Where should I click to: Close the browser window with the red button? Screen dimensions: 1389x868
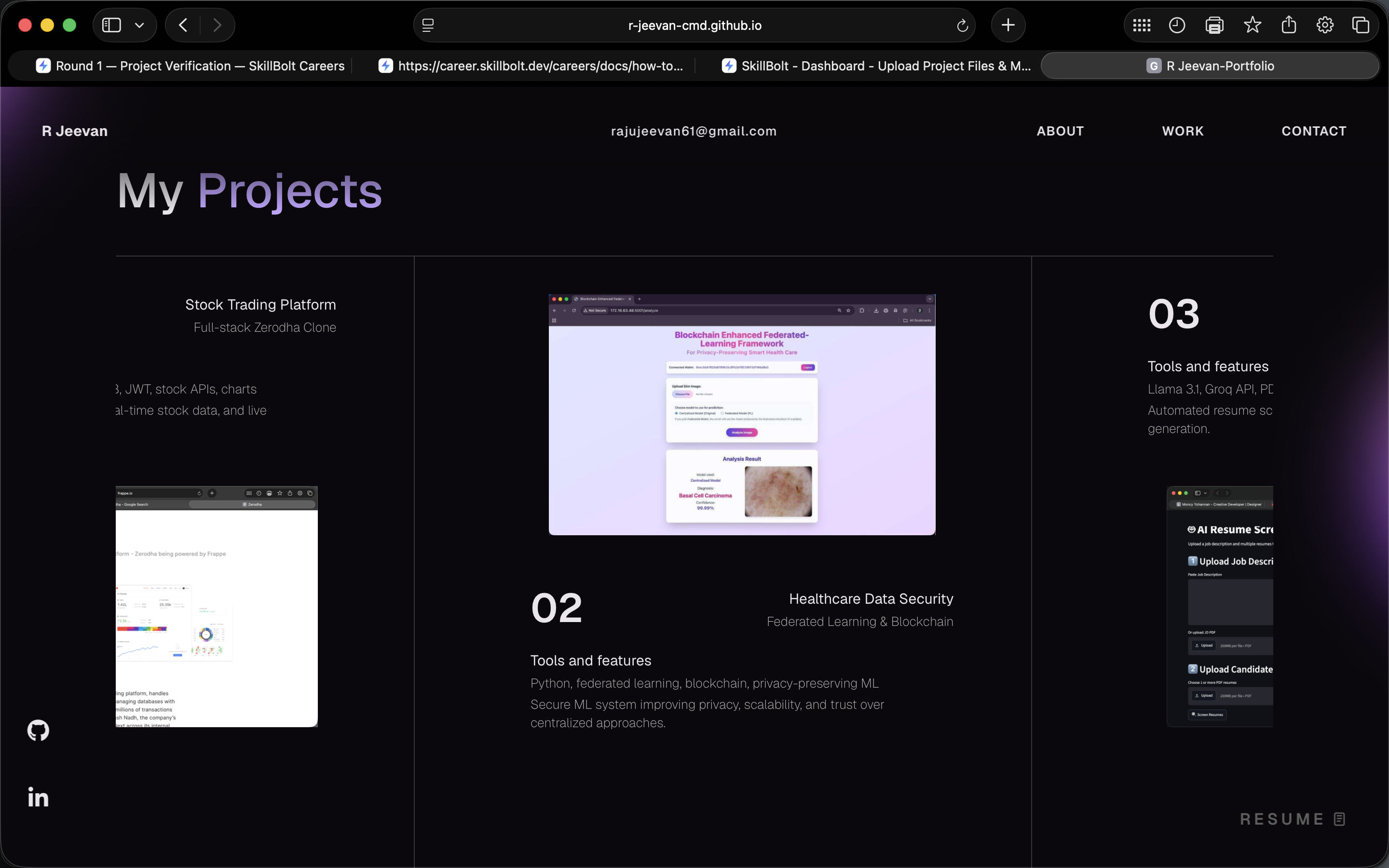(25, 25)
